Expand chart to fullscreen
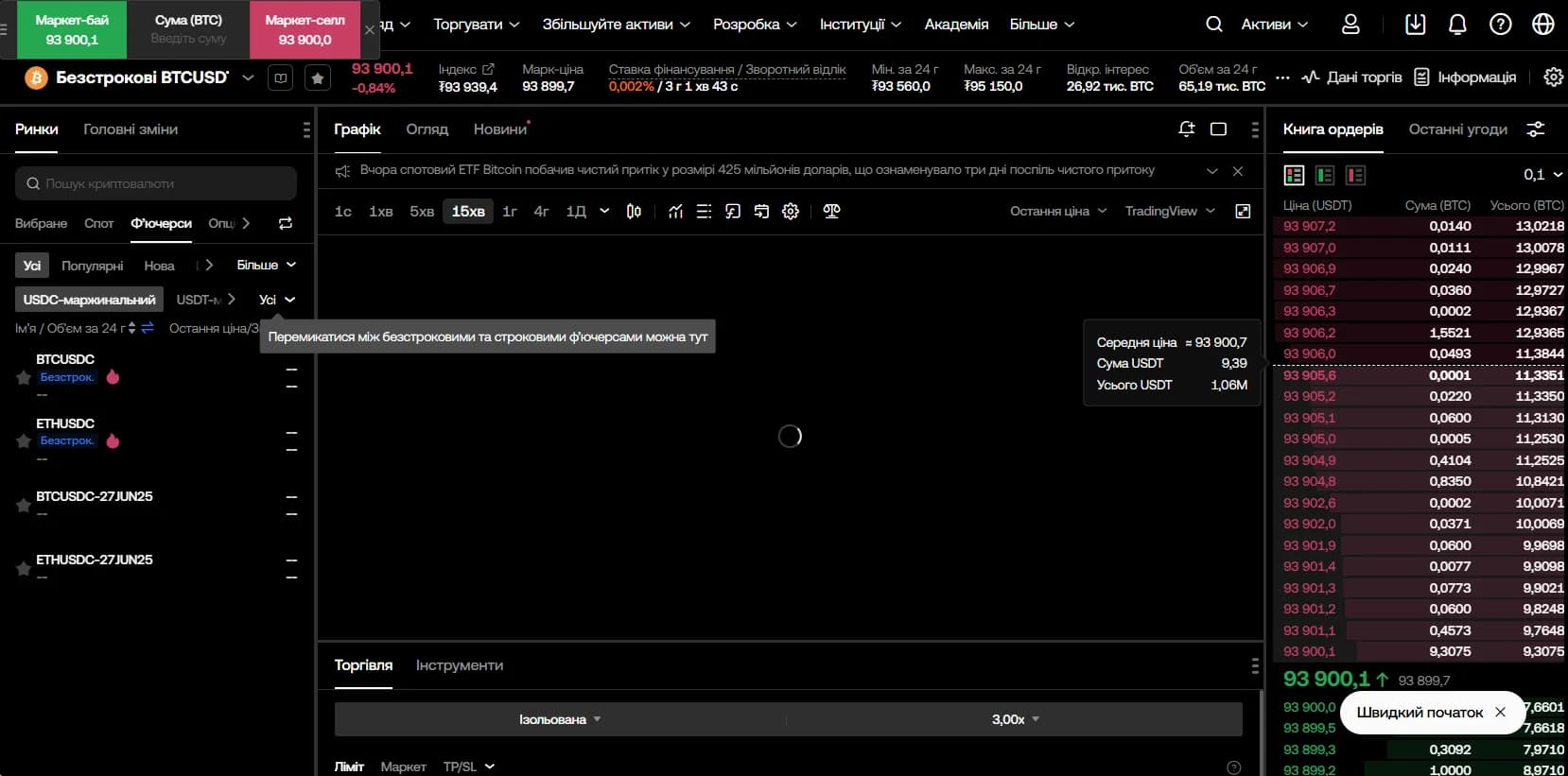The height and width of the screenshot is (776, 1568). pos(1243,212)
